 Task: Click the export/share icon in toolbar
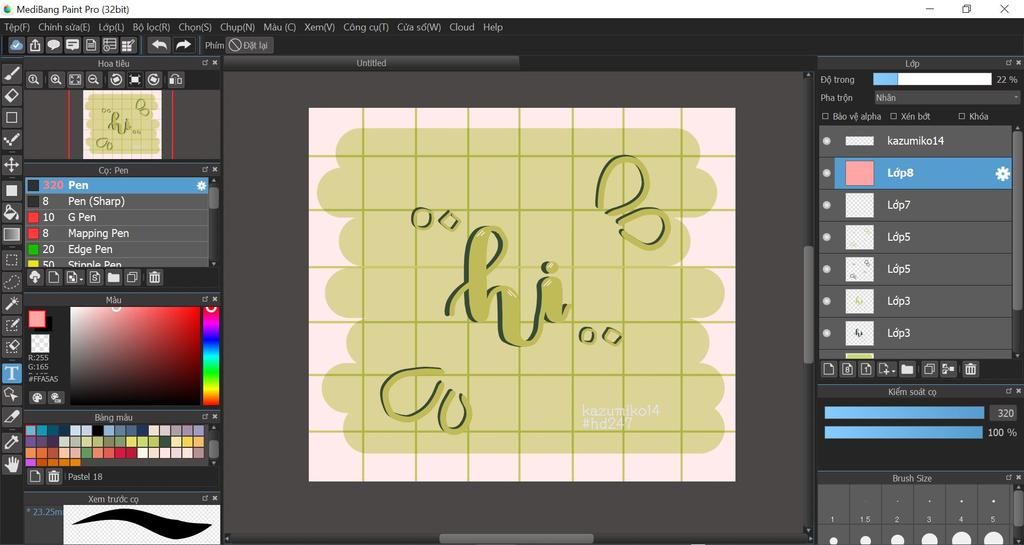(x=35, y=45)
